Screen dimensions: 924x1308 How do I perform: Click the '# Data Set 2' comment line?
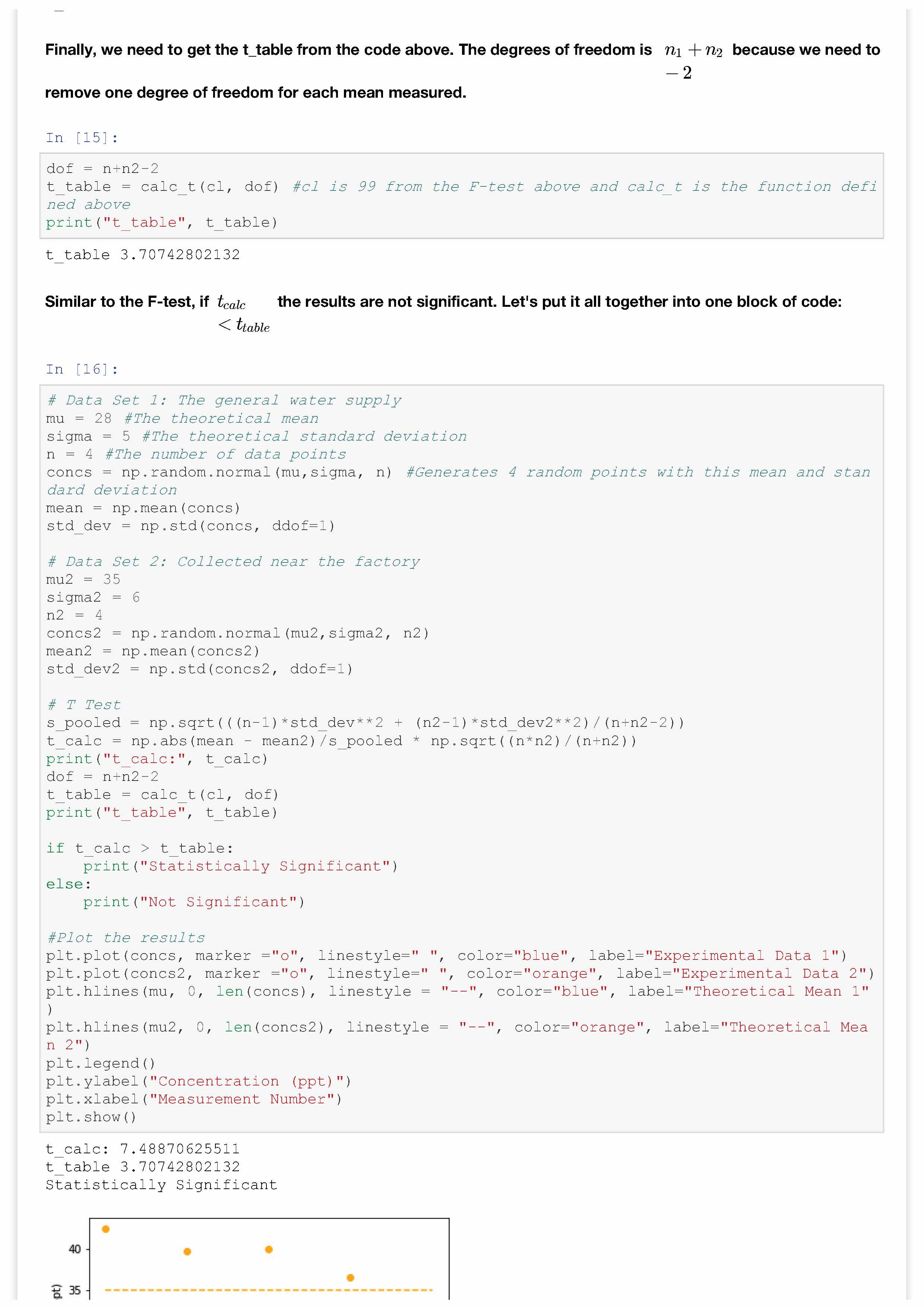coord(233,562)
